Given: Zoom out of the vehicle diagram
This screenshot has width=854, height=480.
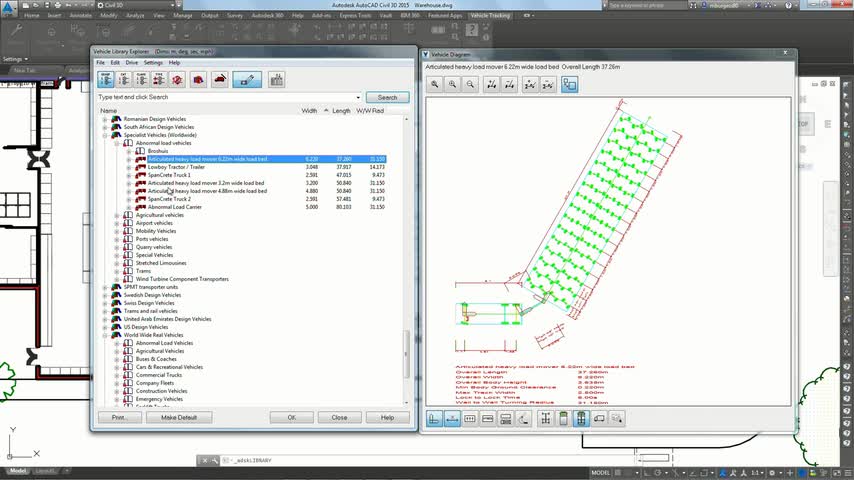Looking at the screenshot, I should pos(470,84).
